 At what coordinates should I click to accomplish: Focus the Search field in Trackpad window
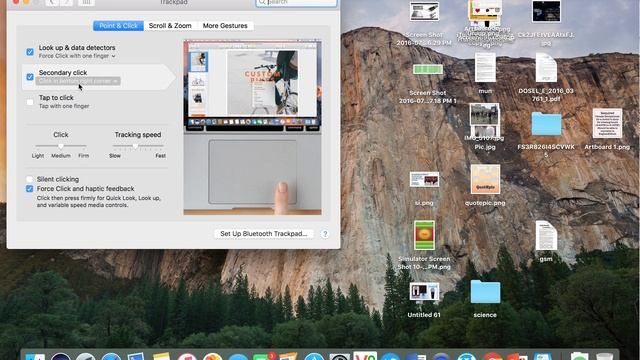click(x=296, y=3)
